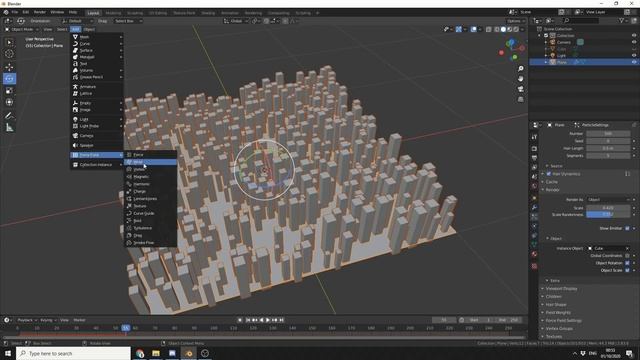The height and width of the screenshot is (360, 640).
Task: Toggle visibility of Plane in outliner
Action: coord(634,62)
